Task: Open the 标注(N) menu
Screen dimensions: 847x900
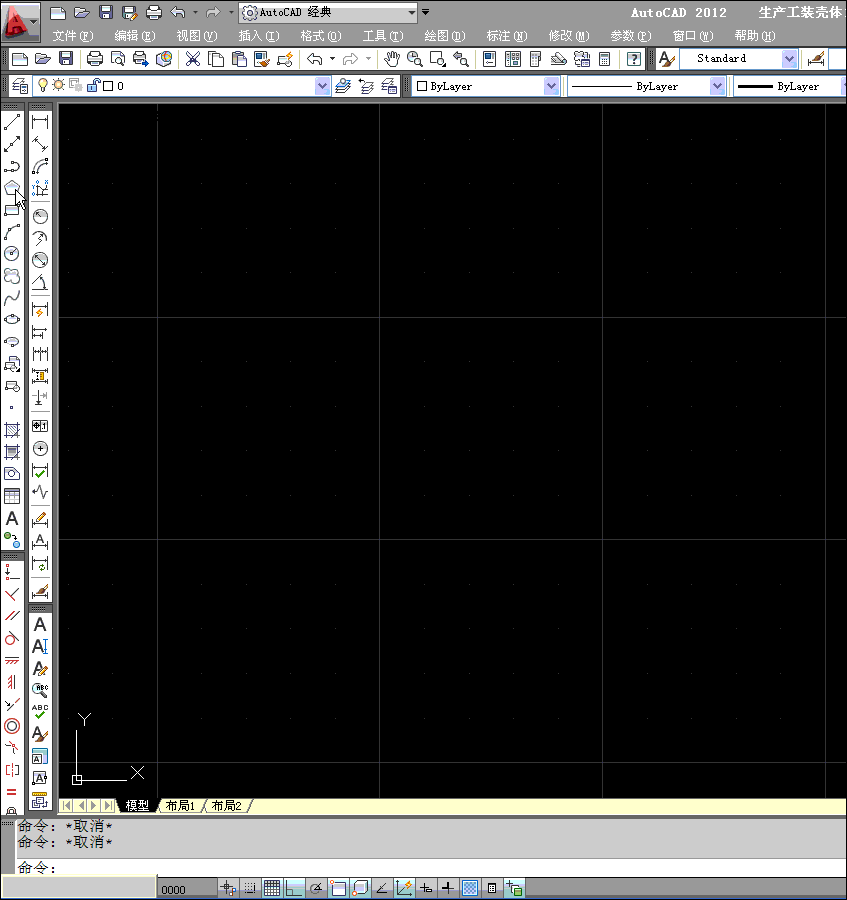Action: pos(507,36)
